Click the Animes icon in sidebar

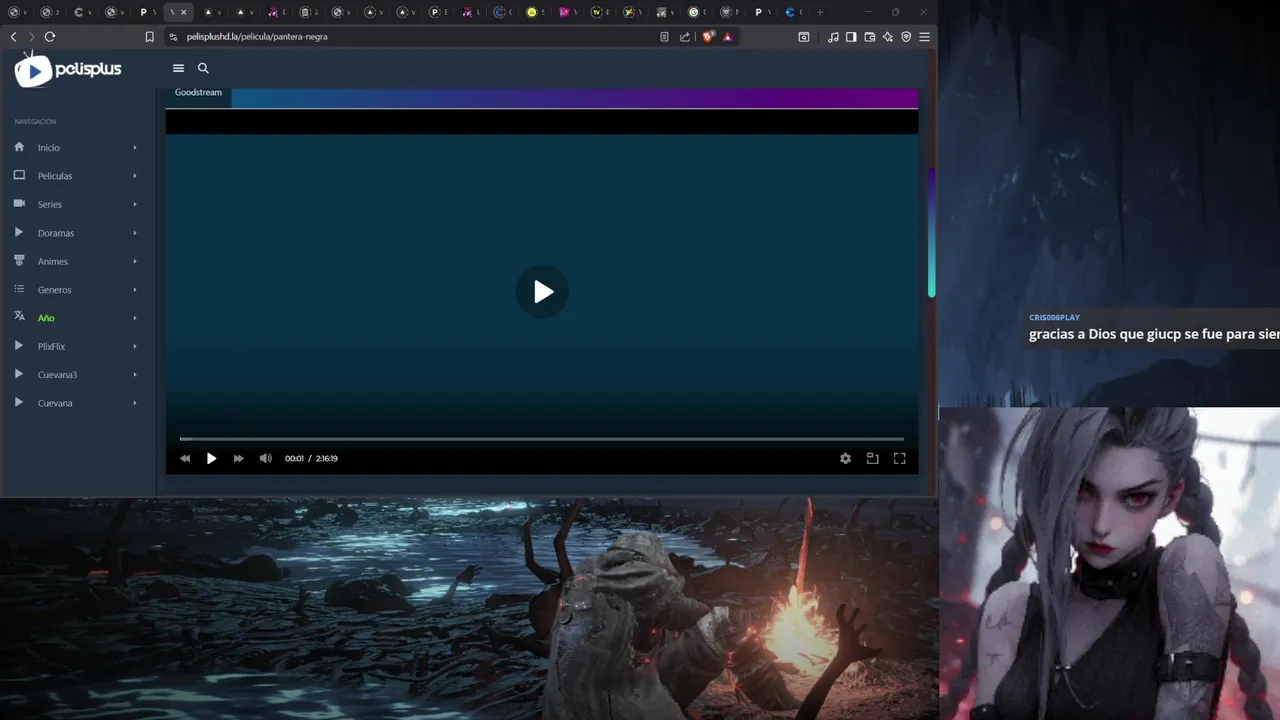pos(19,260)
